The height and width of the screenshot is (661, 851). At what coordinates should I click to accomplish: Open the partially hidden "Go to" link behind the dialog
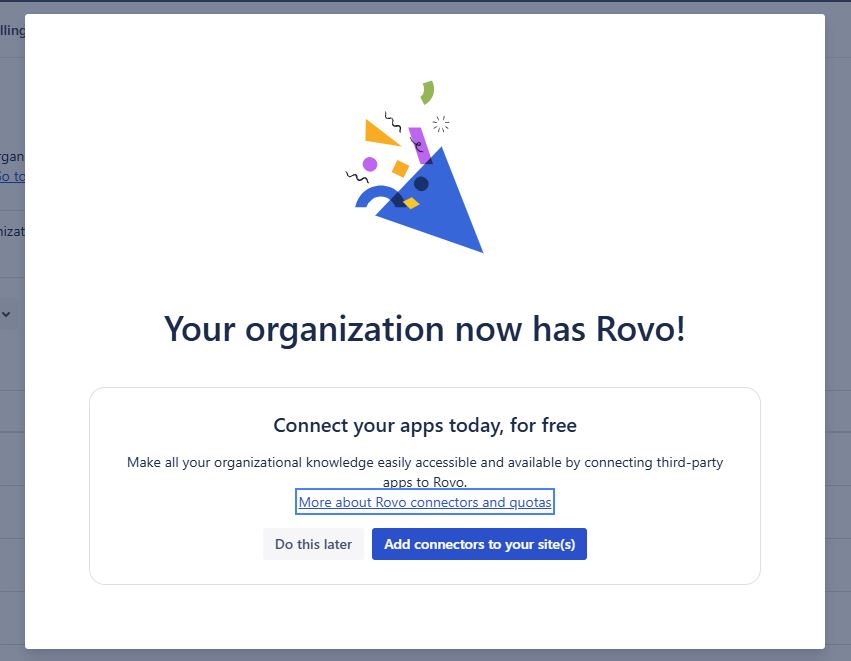pyautogui.click(x=12, y=176)
